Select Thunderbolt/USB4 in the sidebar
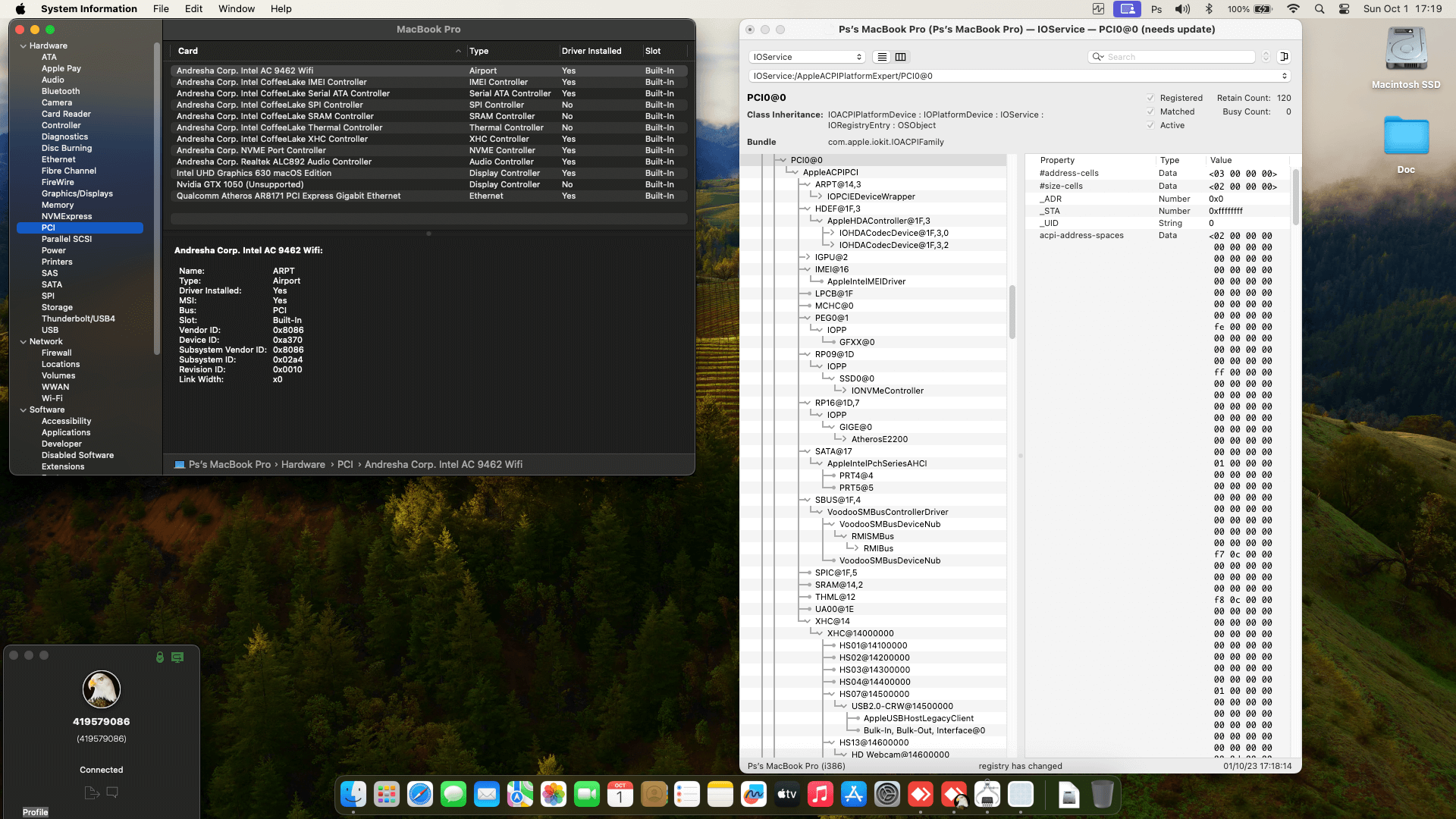This screenshot has width=1456, height=819. (78, 318)
